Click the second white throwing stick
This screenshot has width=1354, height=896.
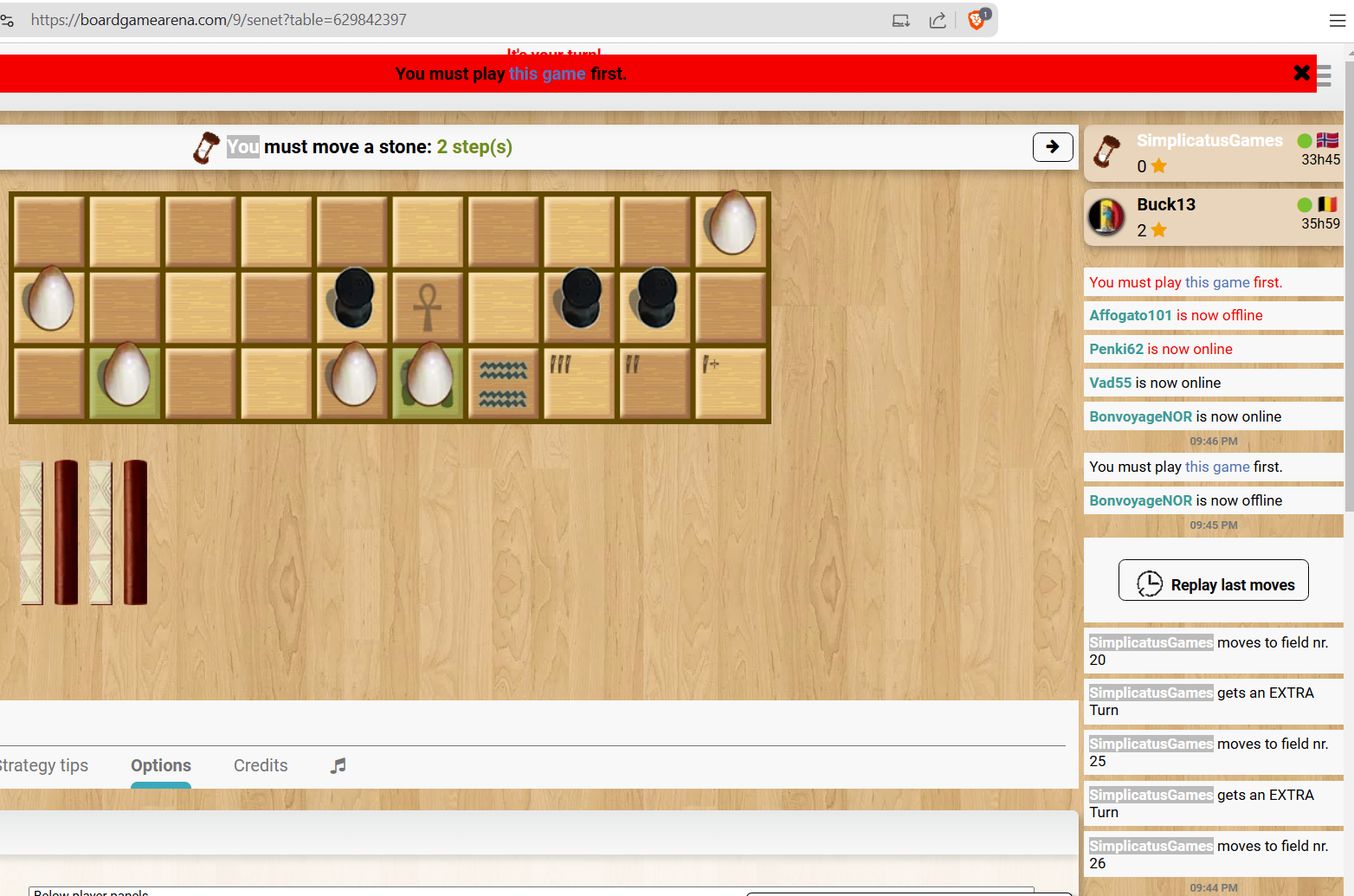coord(100,532)
